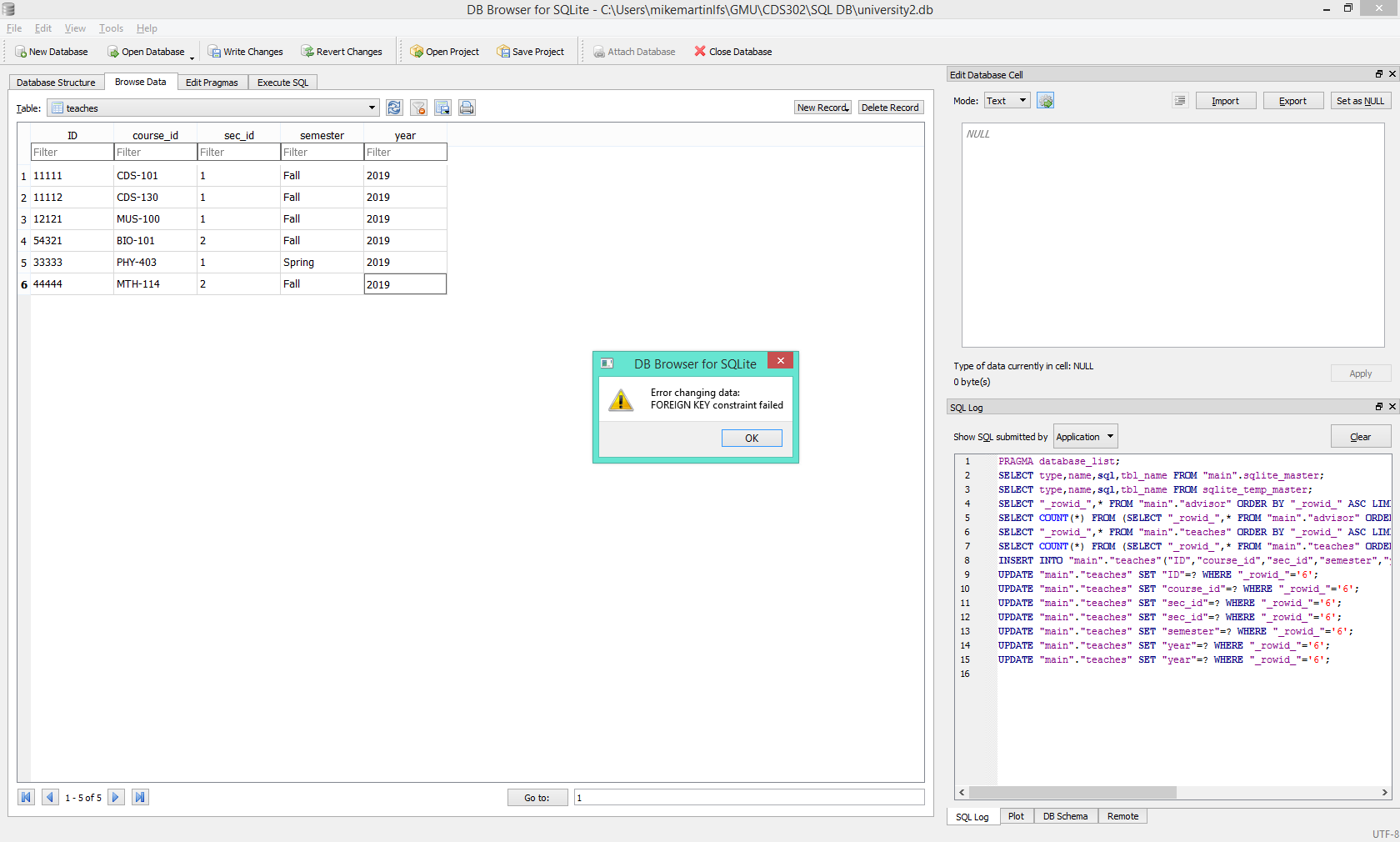This screenshot has width=1400, height=842.
Task: Click the Apply button in cell editor
Action: tap(1360, 373)
